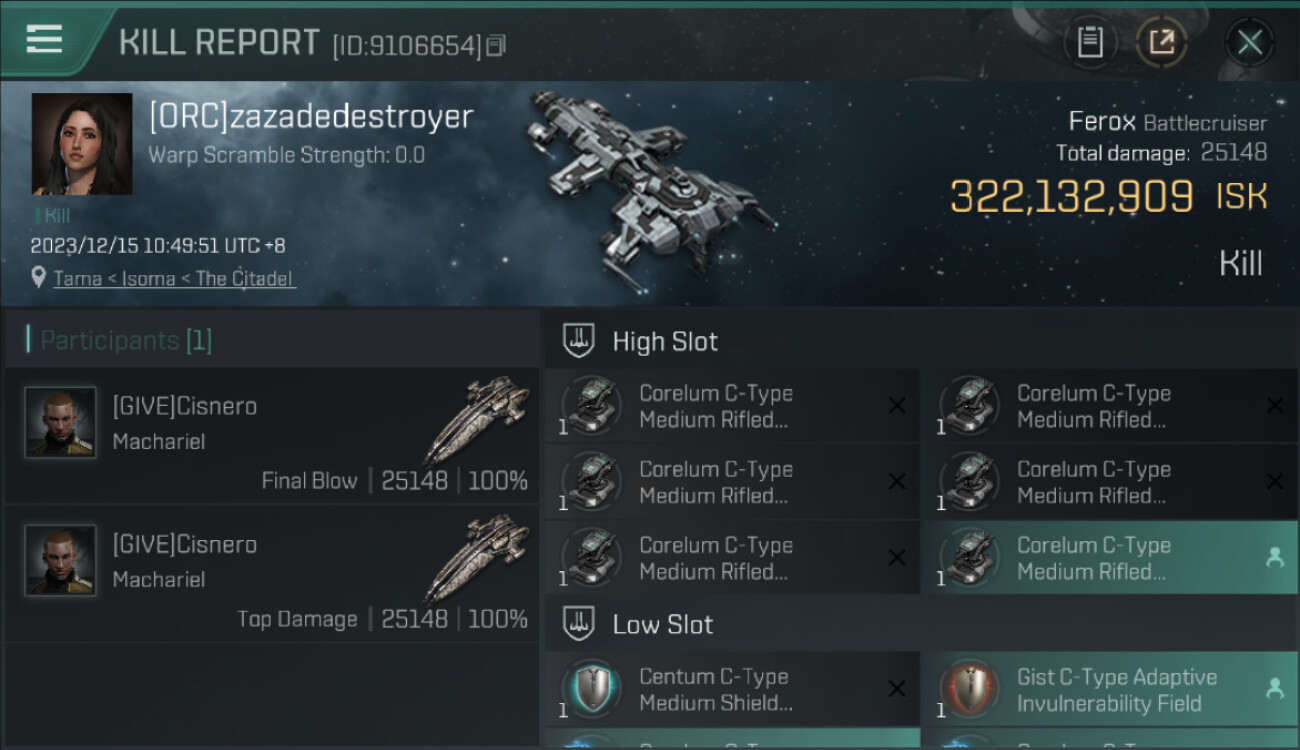Click the share export icon
This screenshot has width=1300, height=750.
pos(1162,43)
